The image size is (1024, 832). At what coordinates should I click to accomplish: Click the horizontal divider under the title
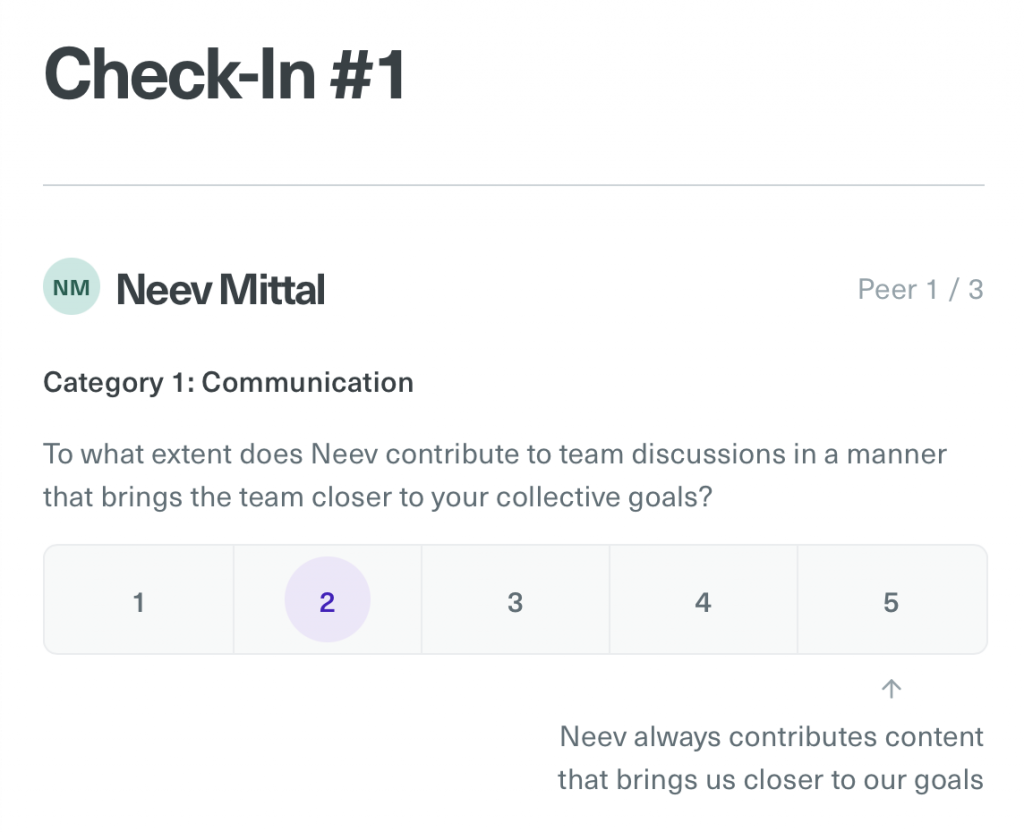pyautogui.click(x=513, y=185)
